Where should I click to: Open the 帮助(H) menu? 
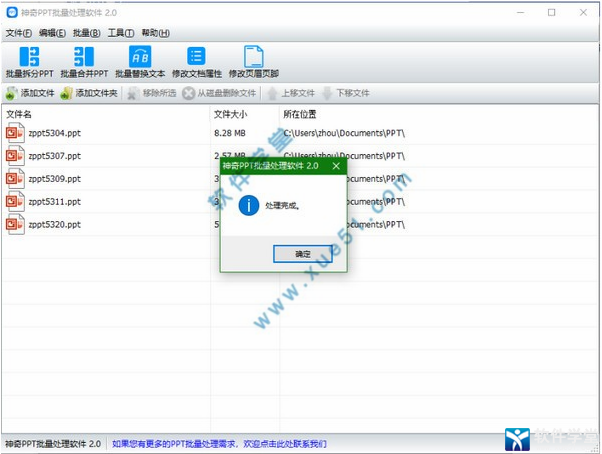pyautogui.click(x=156, y=33)
